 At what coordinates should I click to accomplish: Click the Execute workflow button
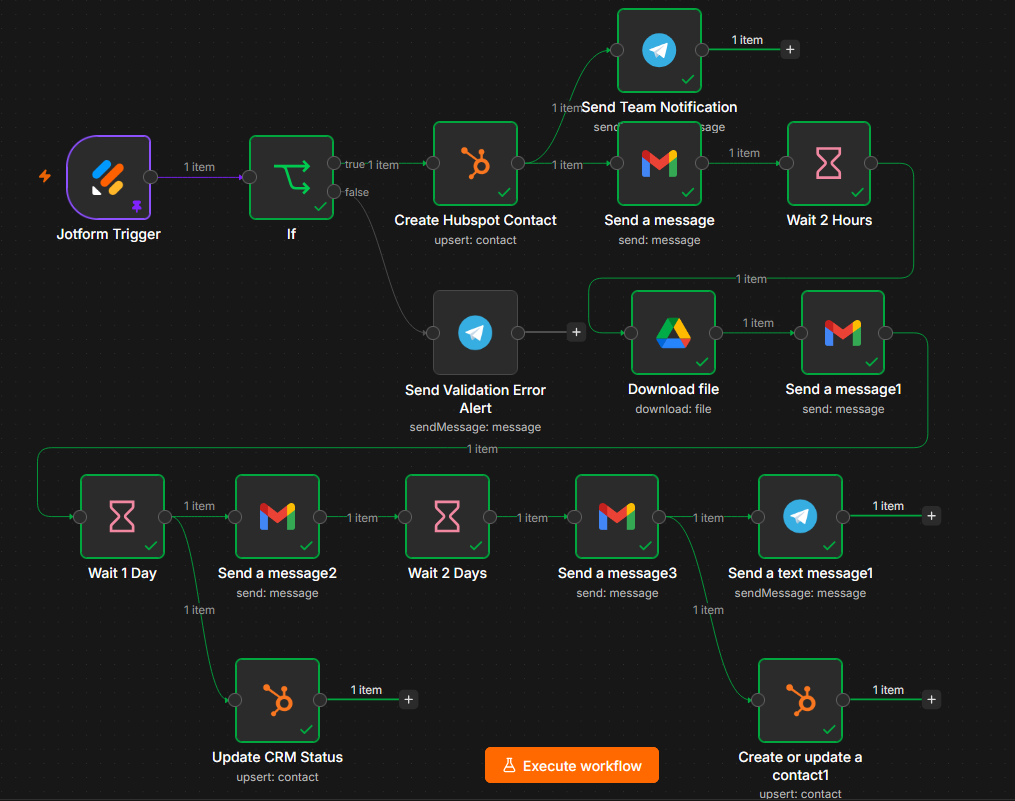pyautogui.click(x=572, y=765)
